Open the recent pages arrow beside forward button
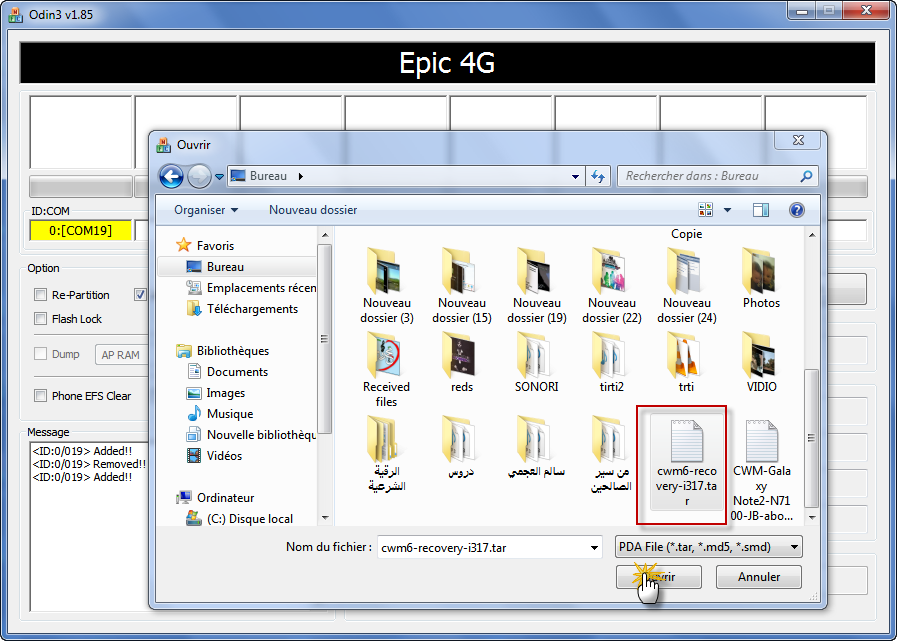The image size is (897, 641). [219, 177]
